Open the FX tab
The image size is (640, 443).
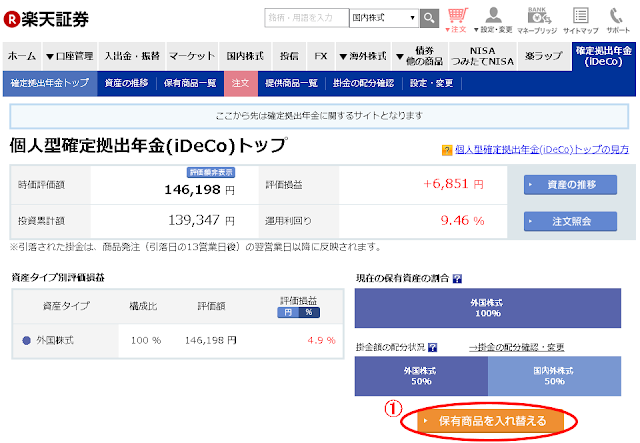(321, 56)
